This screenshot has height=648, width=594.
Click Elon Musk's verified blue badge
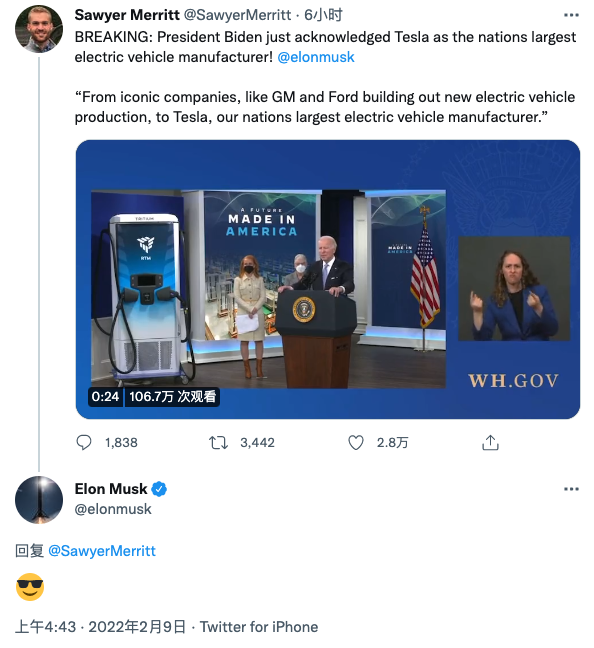(x=159, y=489)
